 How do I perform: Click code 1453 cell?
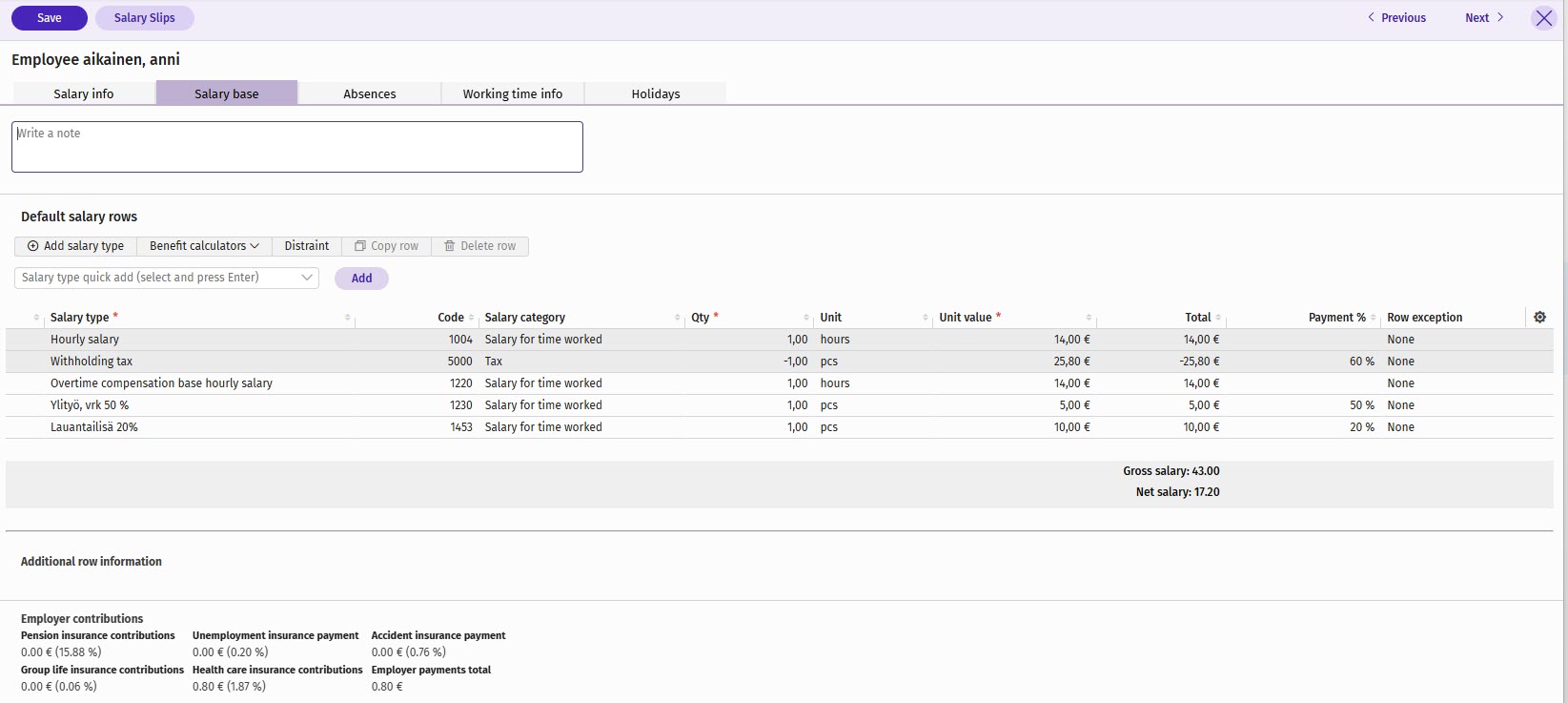(x=460, y=427)
